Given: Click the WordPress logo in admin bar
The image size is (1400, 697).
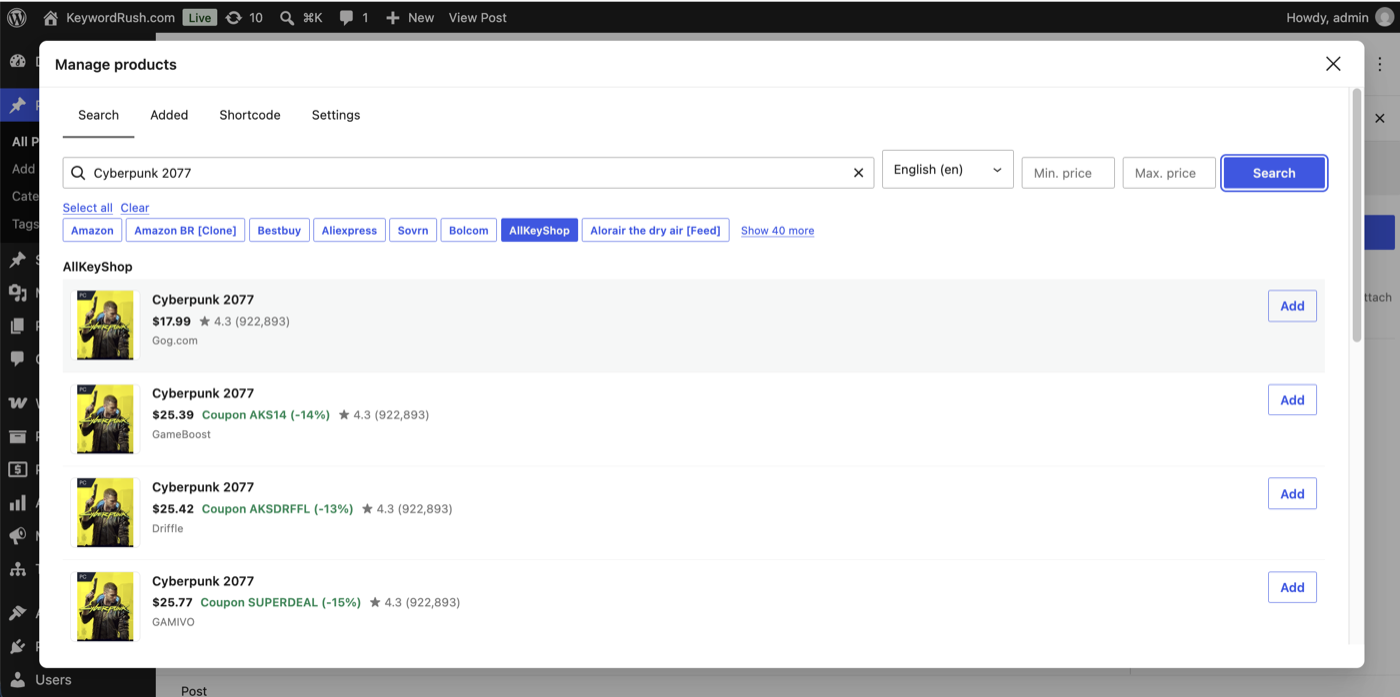Looking at the screenshot, I should [17, 17].
